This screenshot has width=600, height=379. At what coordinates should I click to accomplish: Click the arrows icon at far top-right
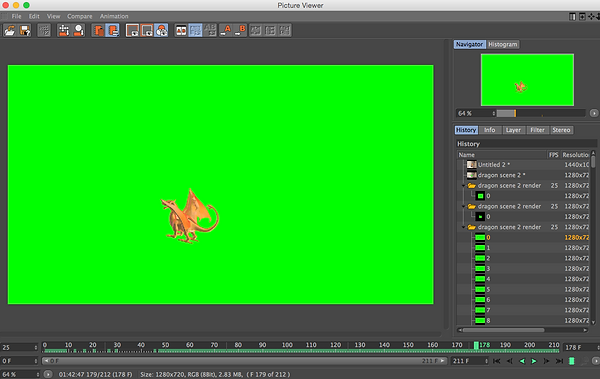(592, 16)
